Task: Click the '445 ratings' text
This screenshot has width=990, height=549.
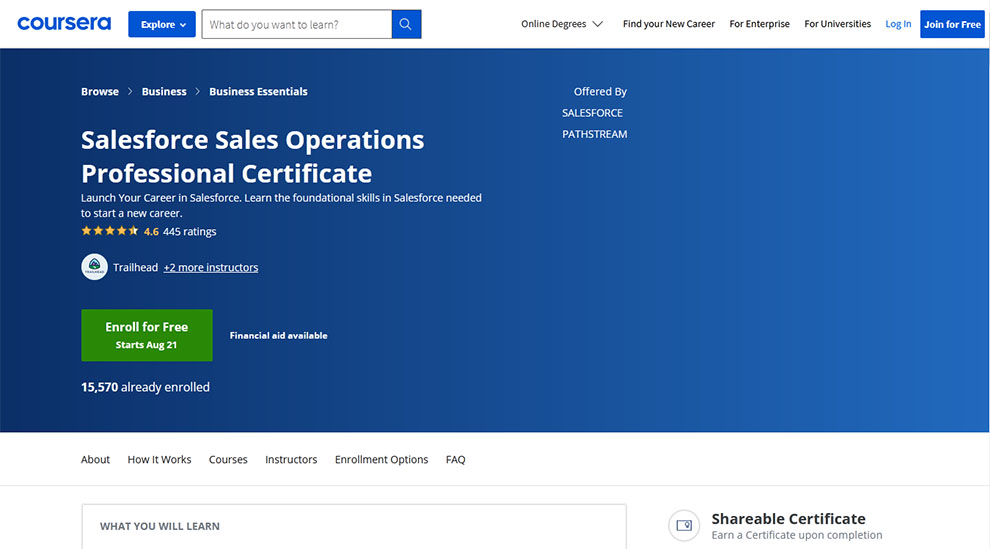Action: click(x=189, y=232)
